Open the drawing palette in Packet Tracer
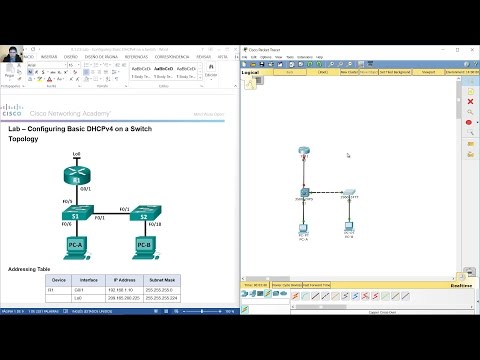Viewport: 480px width, 360px height. 361,64
